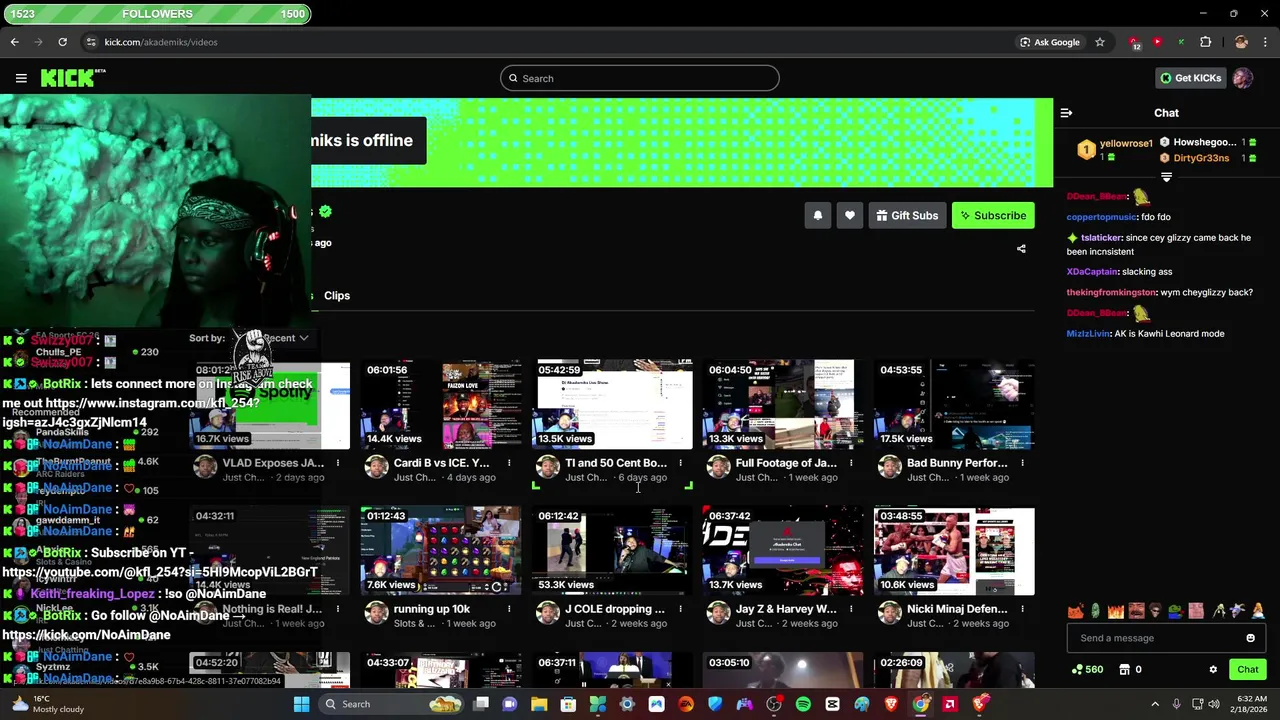Open the J COLE dropping video thumbnail
Image resolution: width=1280 pixels, height=720 pixels.
click(613, 550)
